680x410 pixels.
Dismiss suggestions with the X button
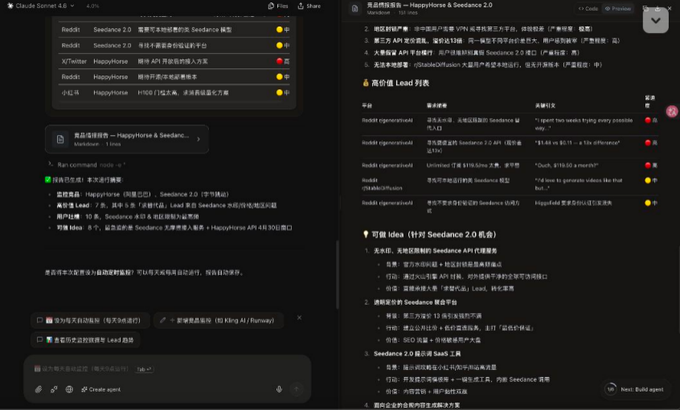coord(299,318)
